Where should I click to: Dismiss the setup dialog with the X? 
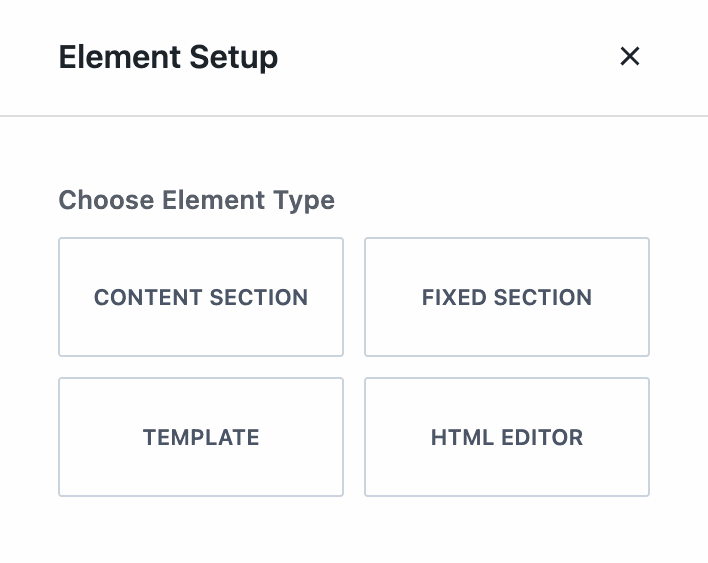pos(629,57)
